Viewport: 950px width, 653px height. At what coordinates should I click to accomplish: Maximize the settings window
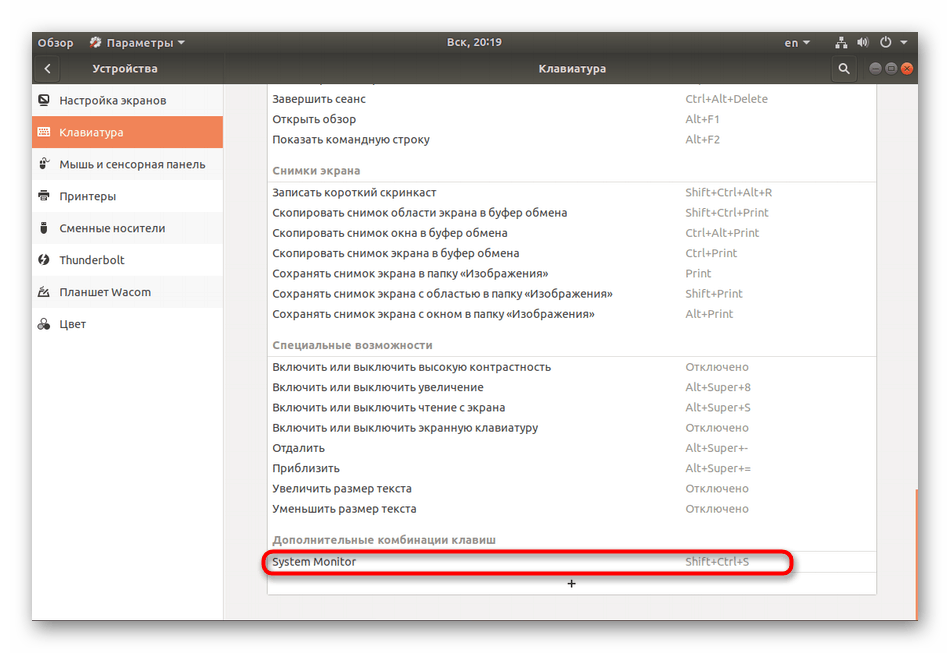tap(891, 68)
